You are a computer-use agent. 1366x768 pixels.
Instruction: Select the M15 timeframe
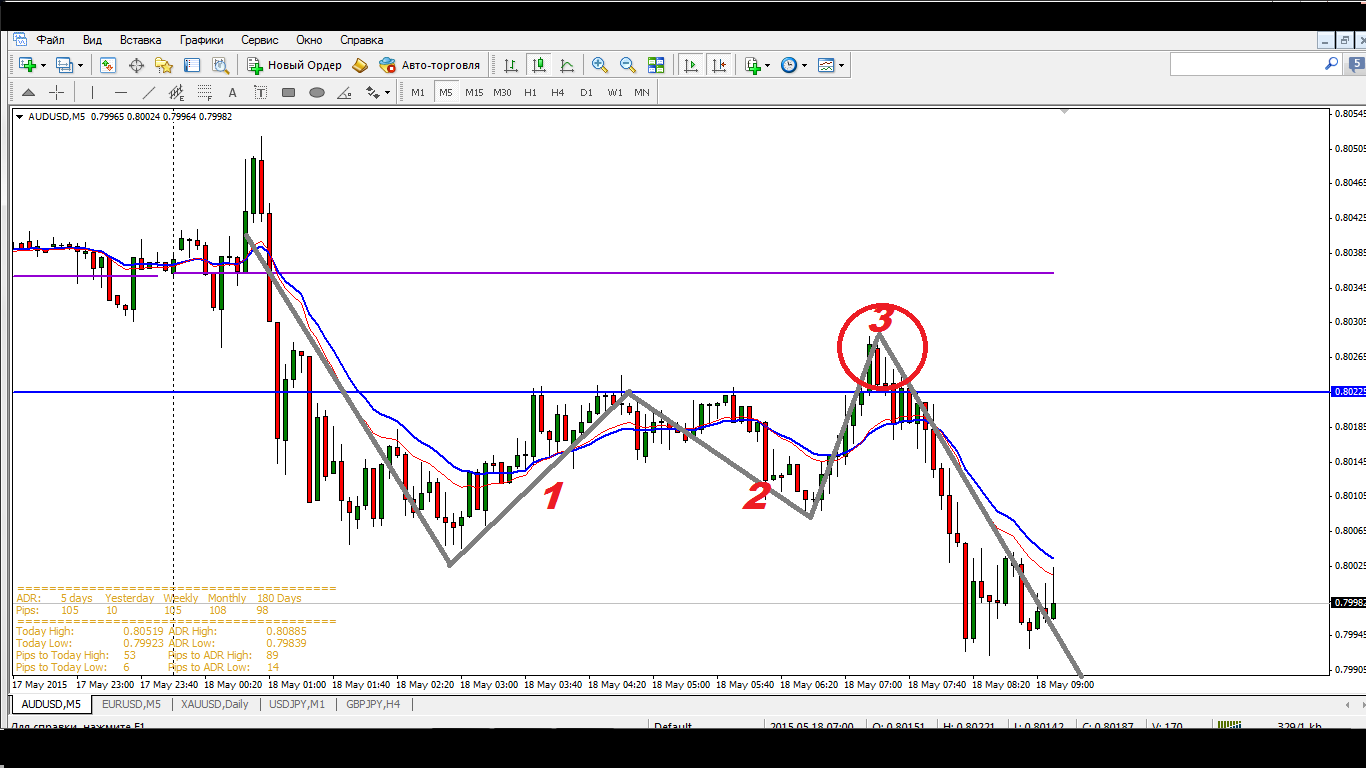tap(474, 93)
